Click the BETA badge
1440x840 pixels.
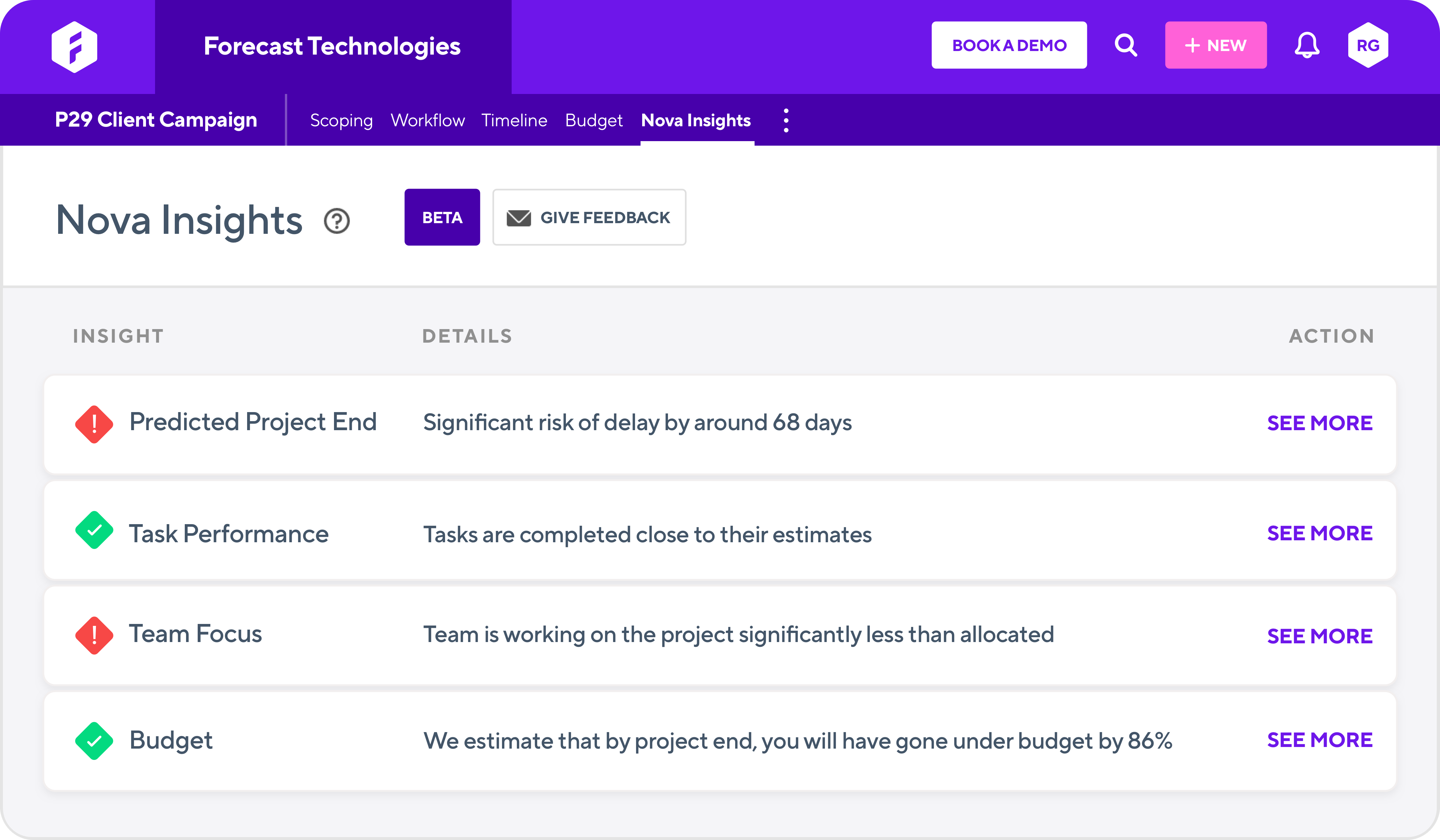(x=442, y=217)
